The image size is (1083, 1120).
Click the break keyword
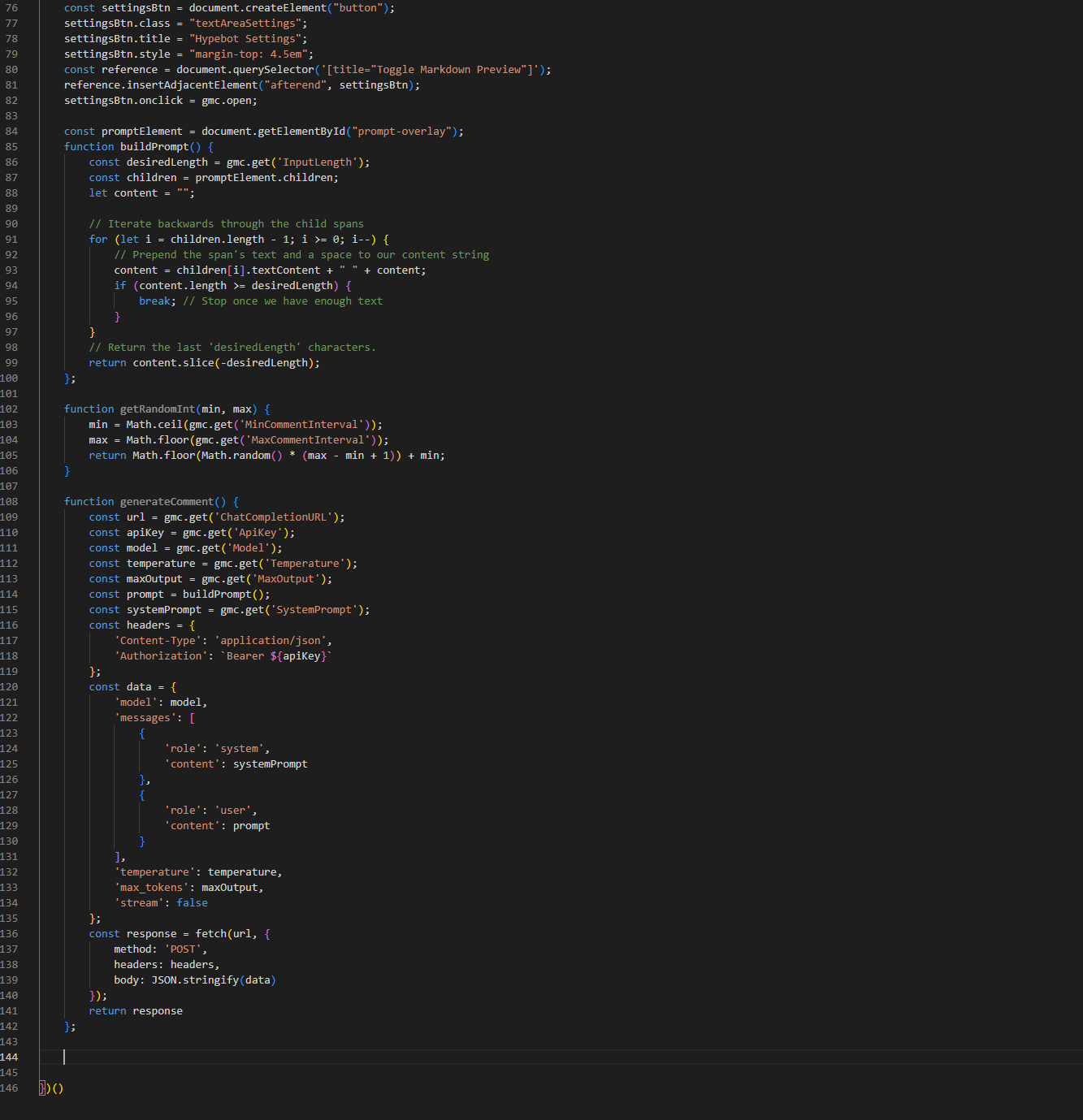(x=155, y=301)
